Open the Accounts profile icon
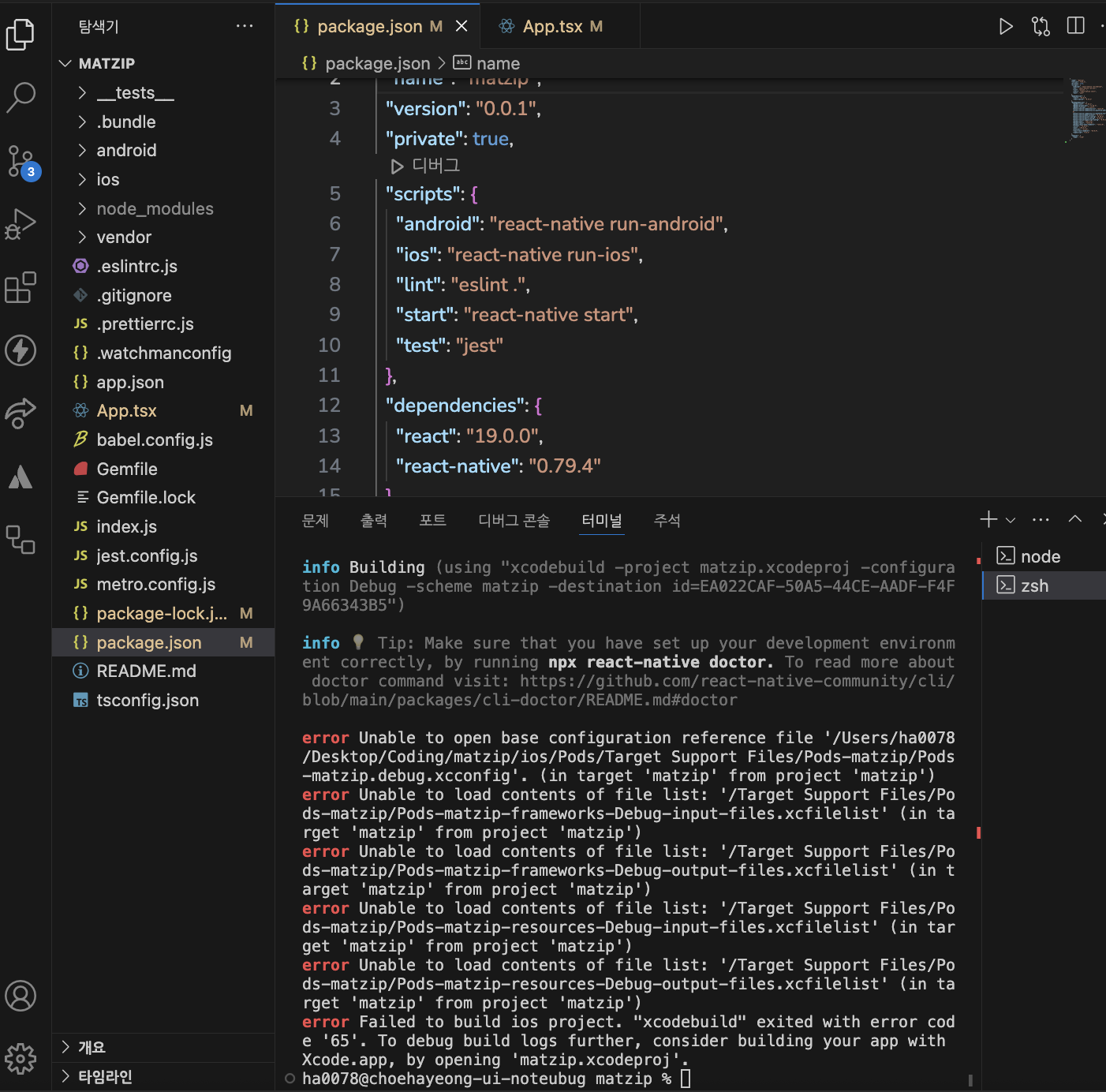 [x=21, y=996]
